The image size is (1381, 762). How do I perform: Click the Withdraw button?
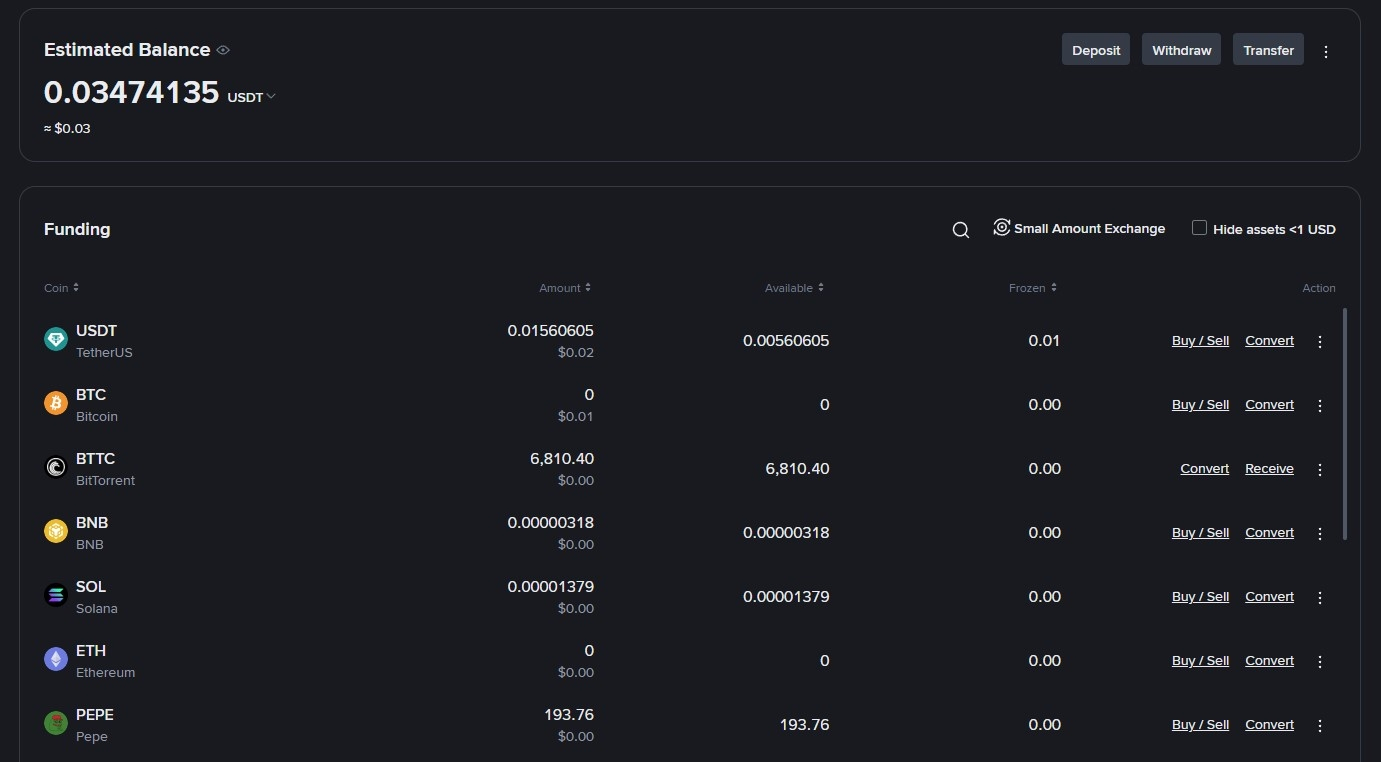coord(1181,50)
